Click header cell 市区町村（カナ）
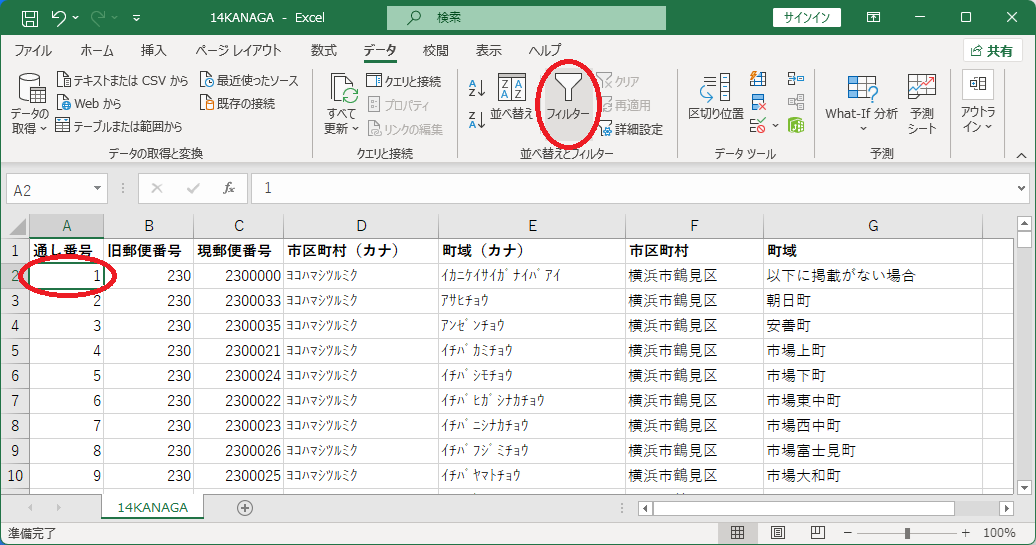The height and width of the screenshot is (545, 1036). point(361,251)
